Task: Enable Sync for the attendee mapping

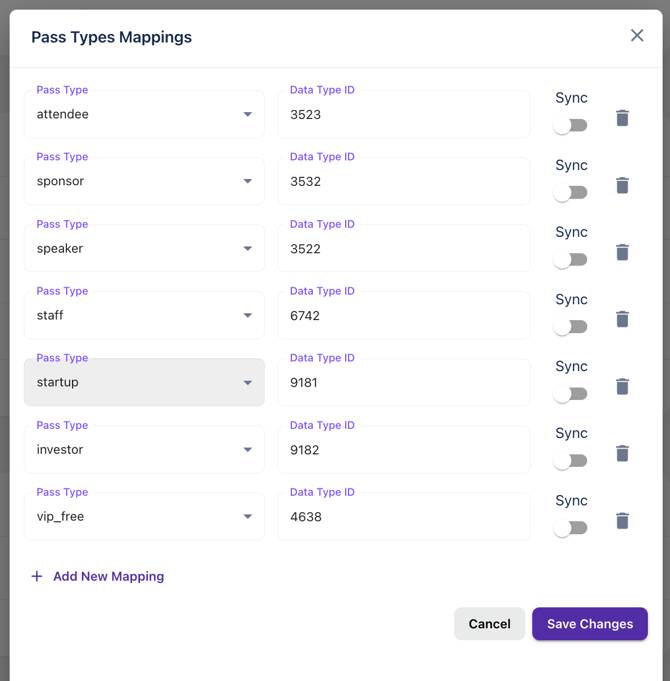Action: click(571, 126)
